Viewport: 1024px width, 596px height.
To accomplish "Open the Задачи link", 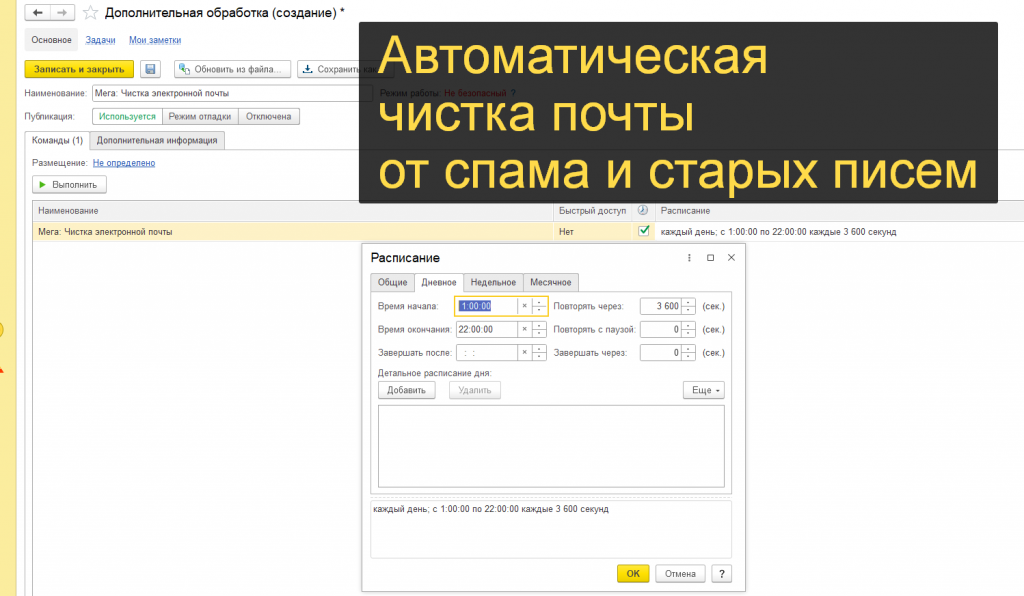I will pyautogui.click(x=100, y=40).
